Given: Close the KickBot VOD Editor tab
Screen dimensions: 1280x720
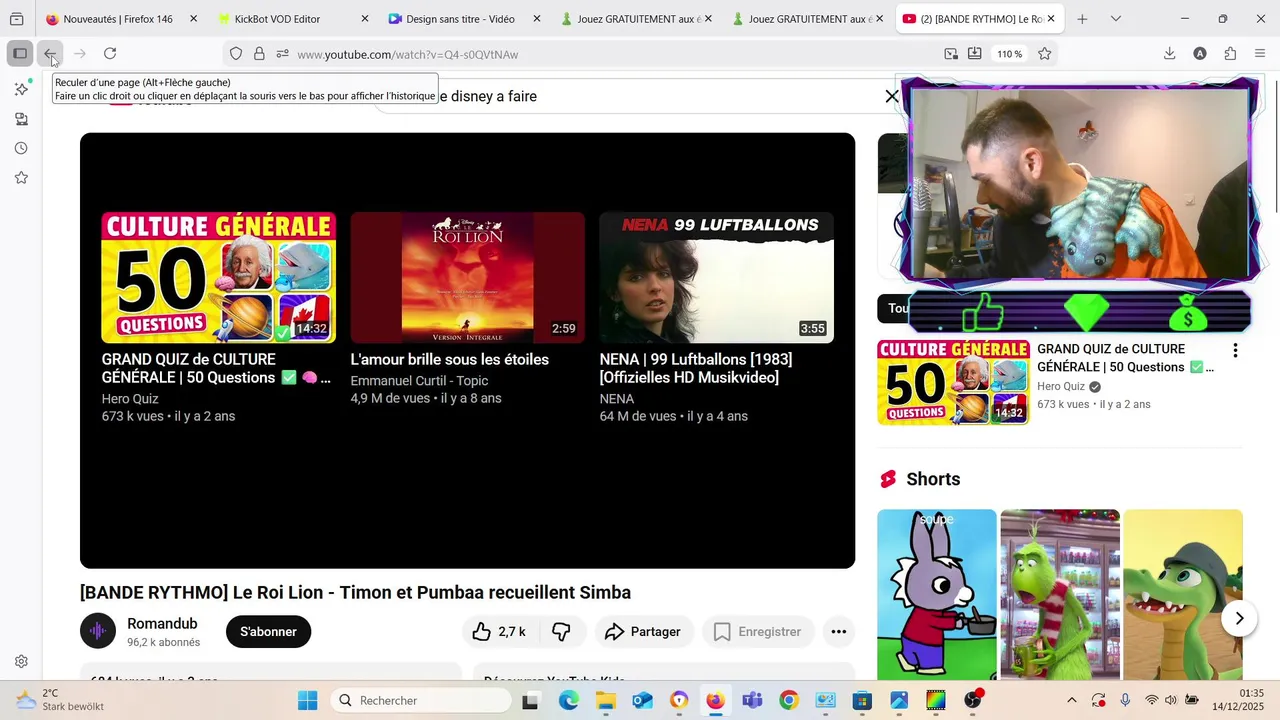Looking at the screenshot, I should click(365, 19).
